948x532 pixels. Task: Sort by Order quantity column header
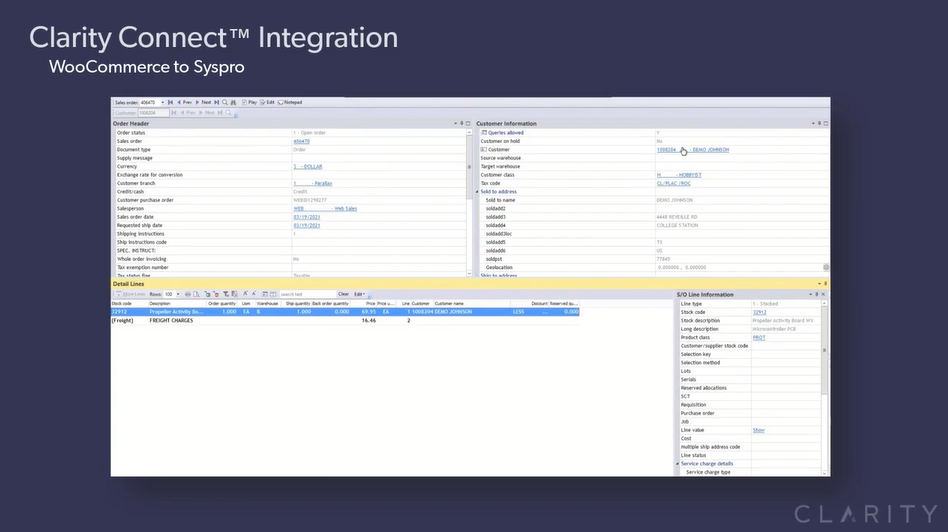[x=222, y=303]
